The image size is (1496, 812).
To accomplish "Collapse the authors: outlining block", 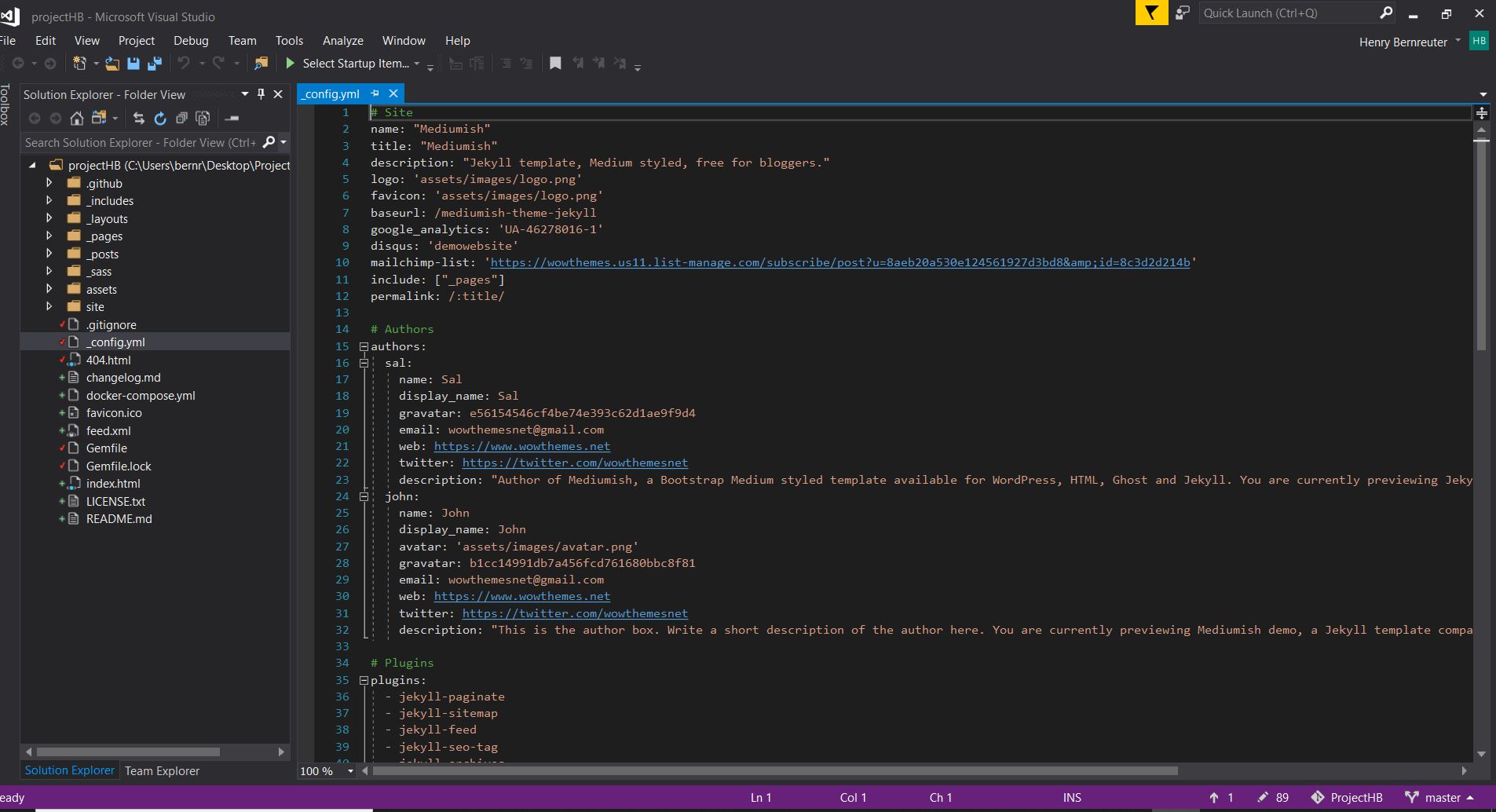I will pos(364,346).
